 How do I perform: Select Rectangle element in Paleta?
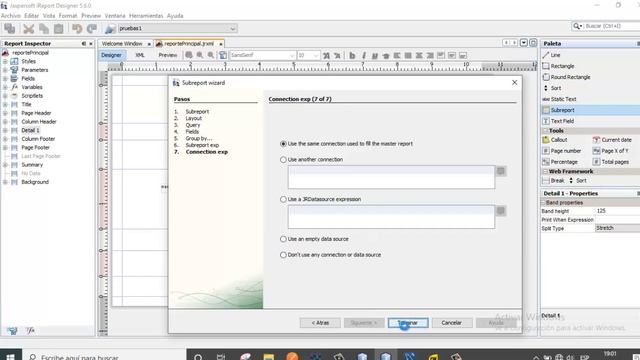click(558, 66)
